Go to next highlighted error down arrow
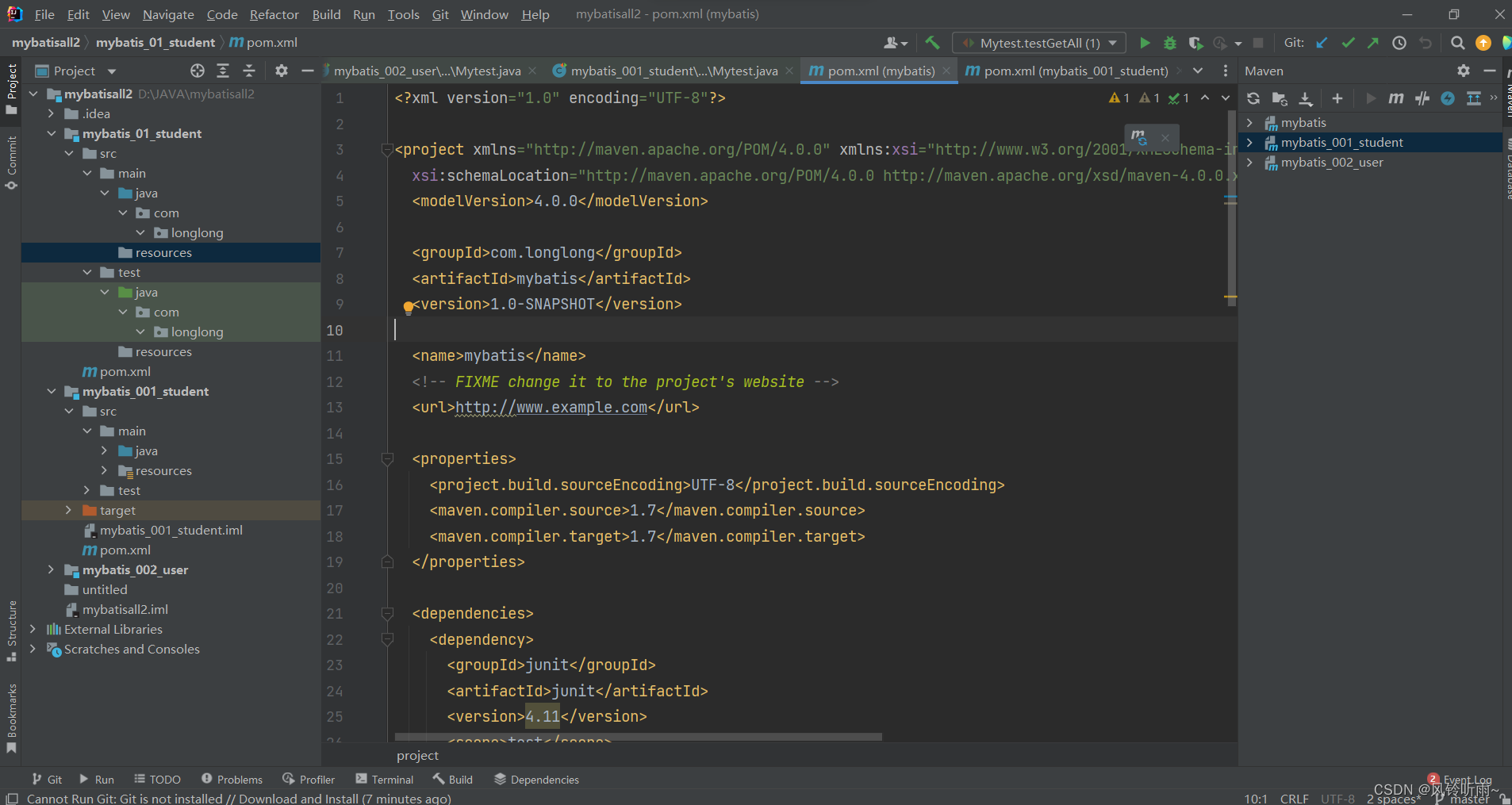The image size is (1512, 805). tap(1226, 98)
